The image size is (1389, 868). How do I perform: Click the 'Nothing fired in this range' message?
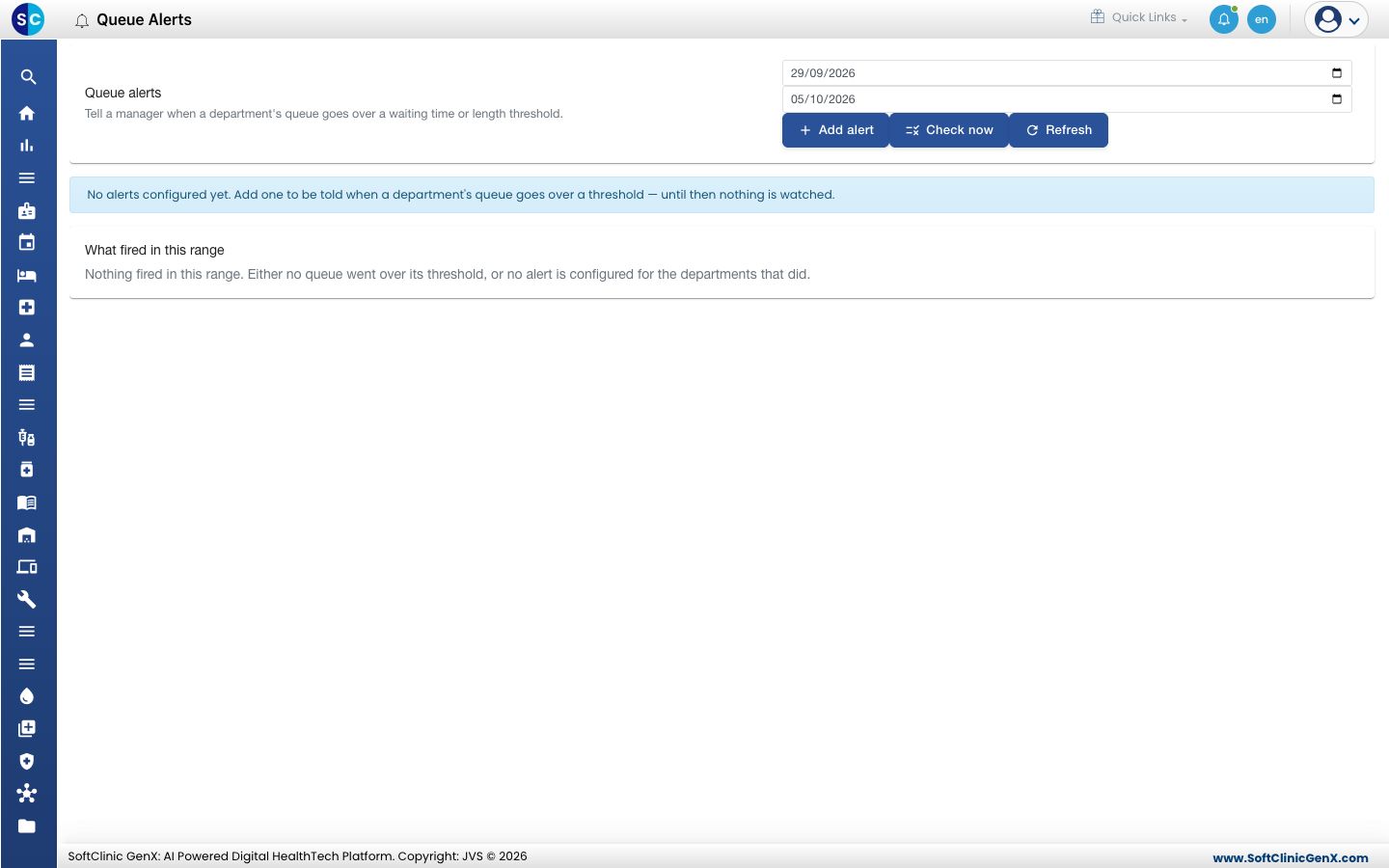[x=448, y=274]
